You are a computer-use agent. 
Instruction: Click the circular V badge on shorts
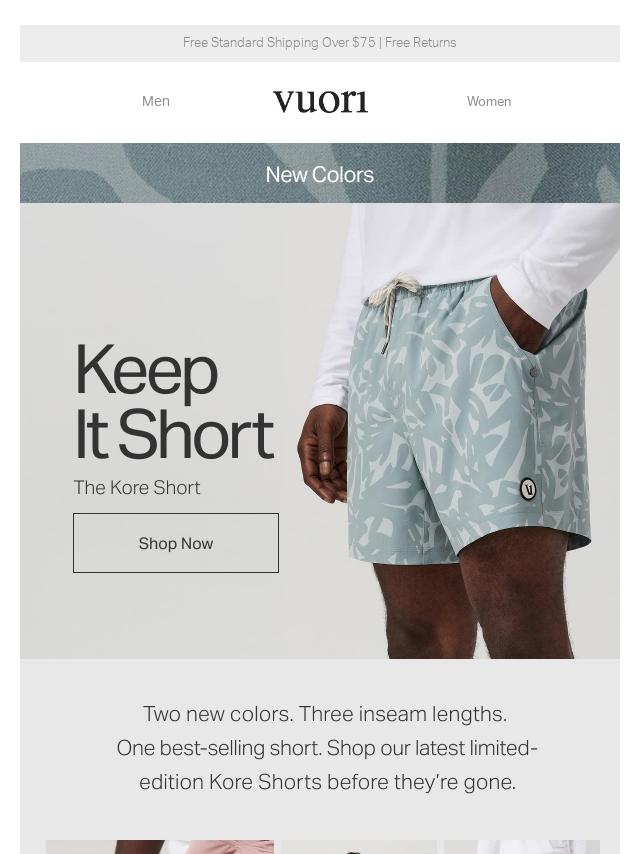click(x=528, y=489)
